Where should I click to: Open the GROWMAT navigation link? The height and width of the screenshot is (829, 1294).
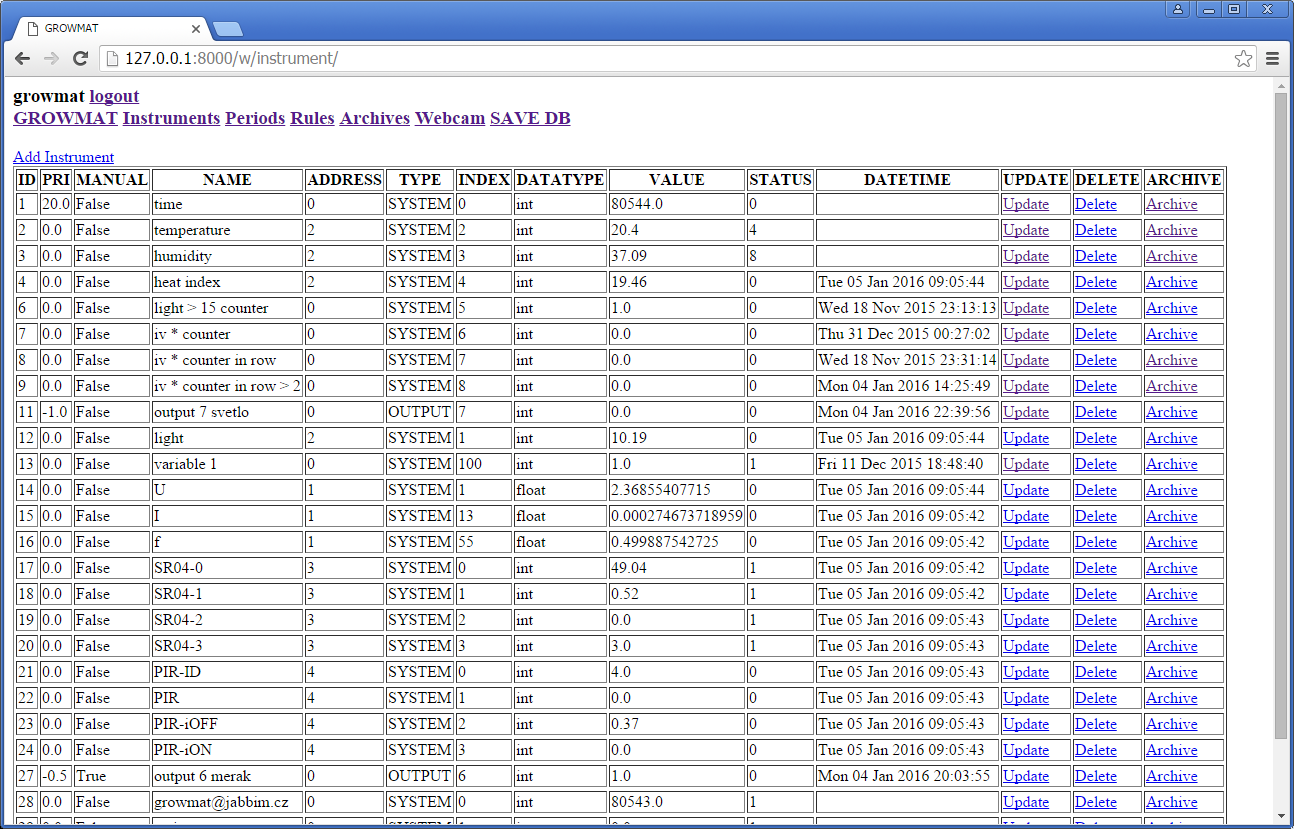tap(65, 118)
